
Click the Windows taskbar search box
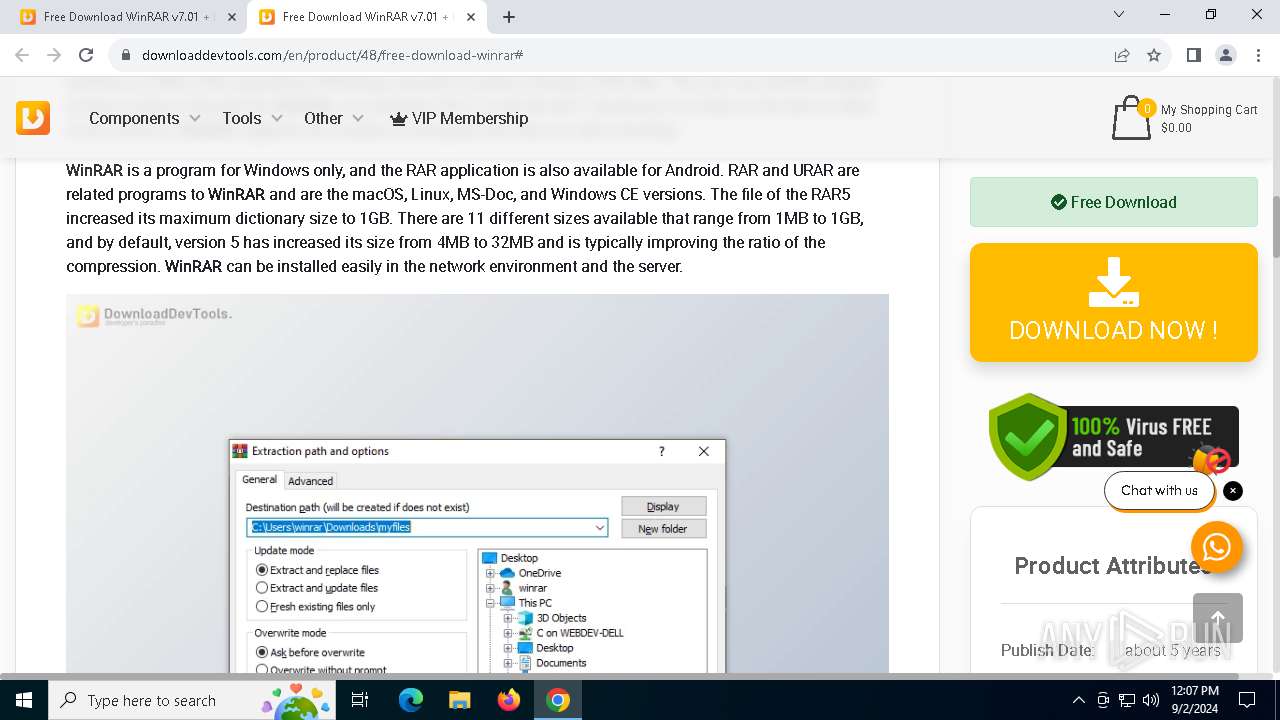pyautogui.click(x=192, y=700)
